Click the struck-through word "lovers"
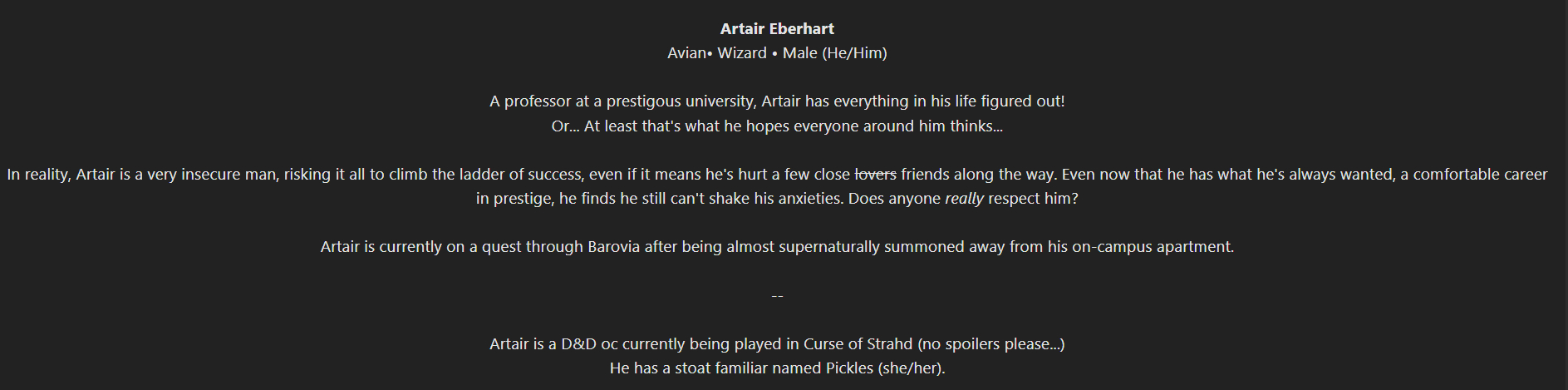Image resolution: width=1568 pixels, height=390 pixels. [876, 175]
